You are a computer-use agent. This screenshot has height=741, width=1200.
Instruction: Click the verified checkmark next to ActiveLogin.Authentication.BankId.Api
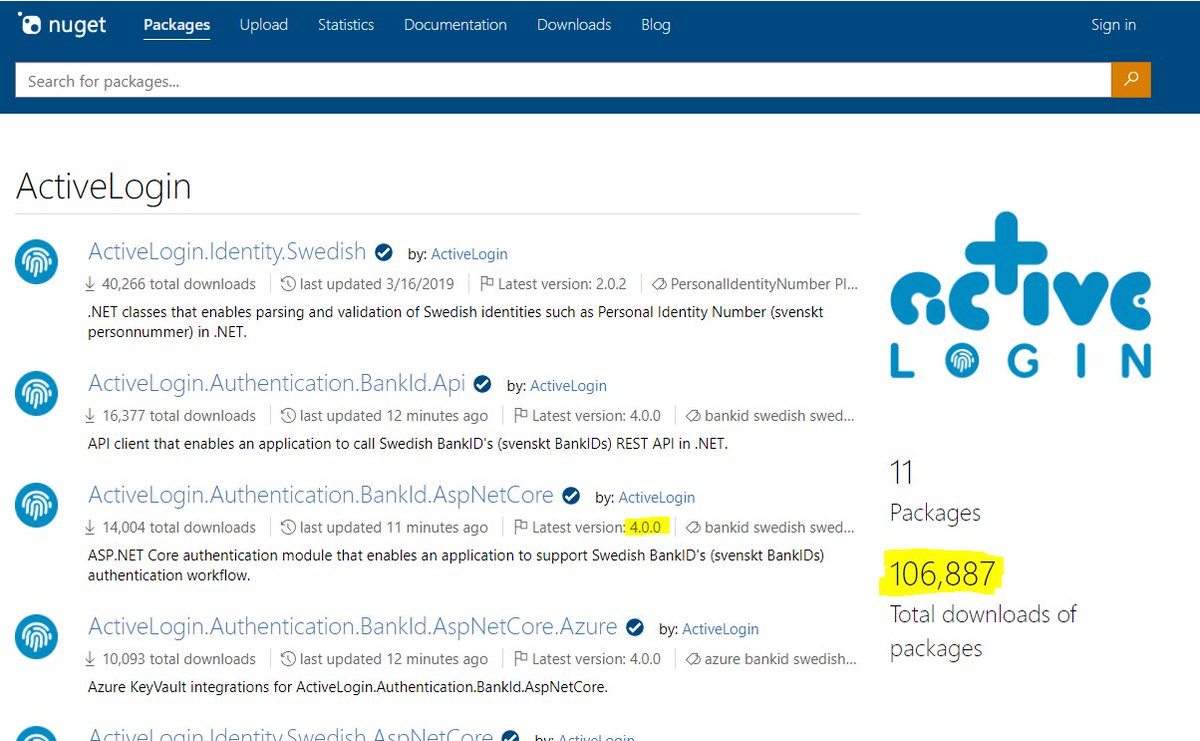(x=483, y=384)
